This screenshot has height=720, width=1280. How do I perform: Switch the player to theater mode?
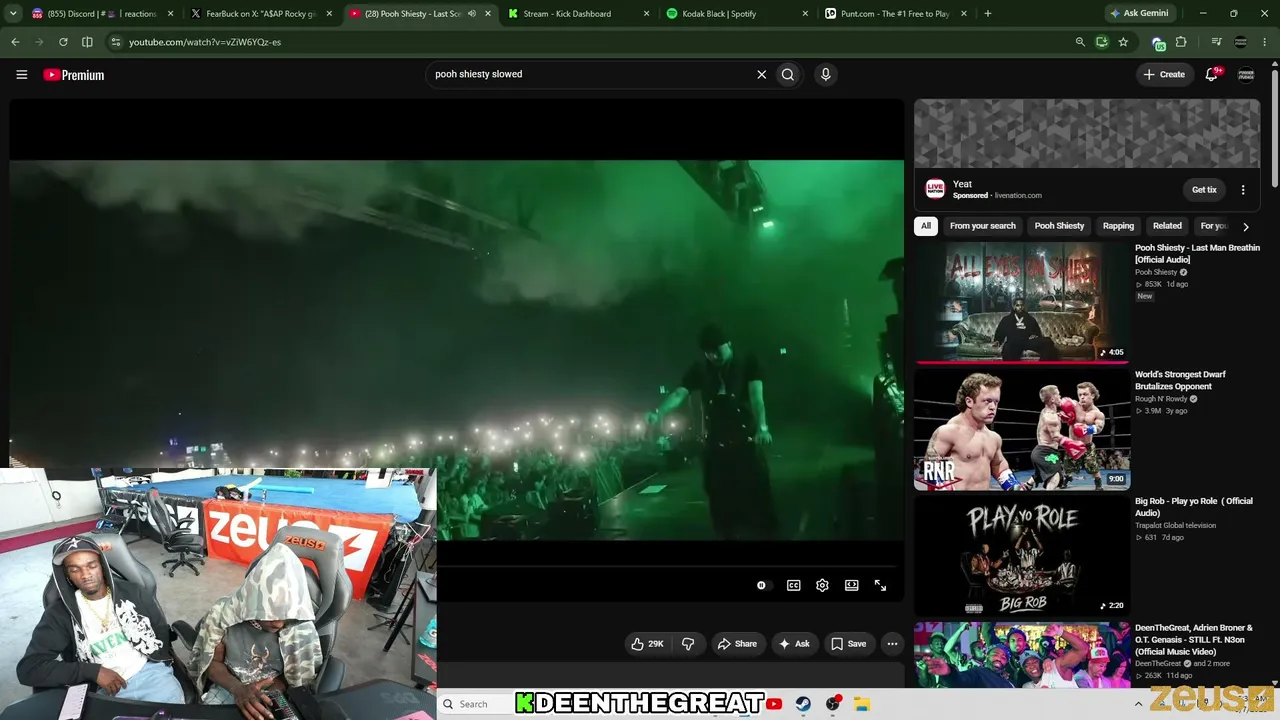[851, 585]
